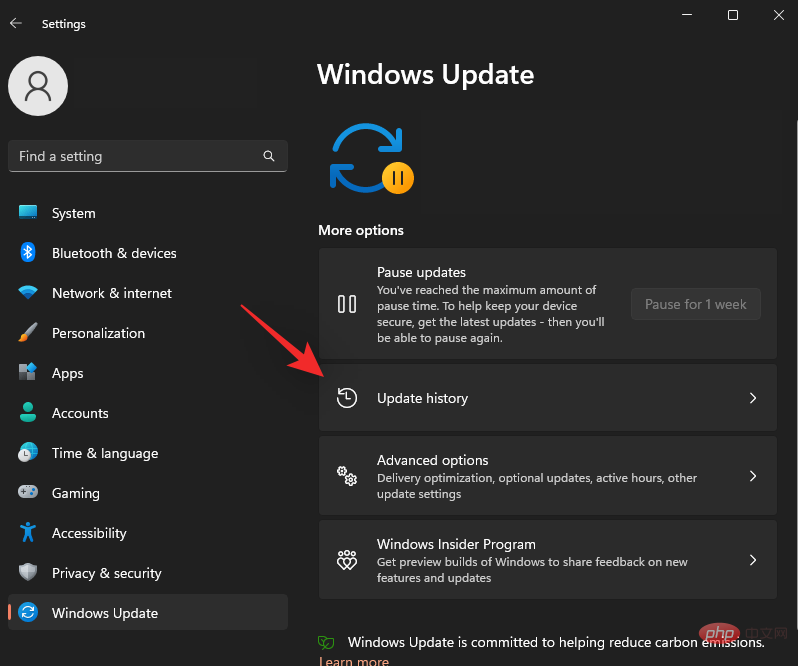Click the Update history clock icon
The width and height of the screenshot is (798, 666).
pyautogui.click(x=347, y=398)
